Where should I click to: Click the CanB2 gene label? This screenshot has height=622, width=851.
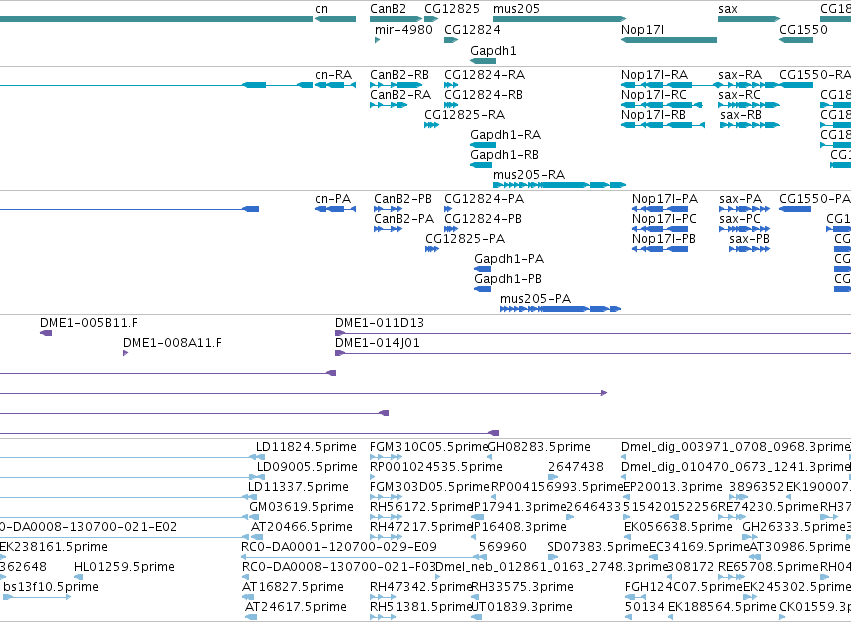(x=388, y=9)
